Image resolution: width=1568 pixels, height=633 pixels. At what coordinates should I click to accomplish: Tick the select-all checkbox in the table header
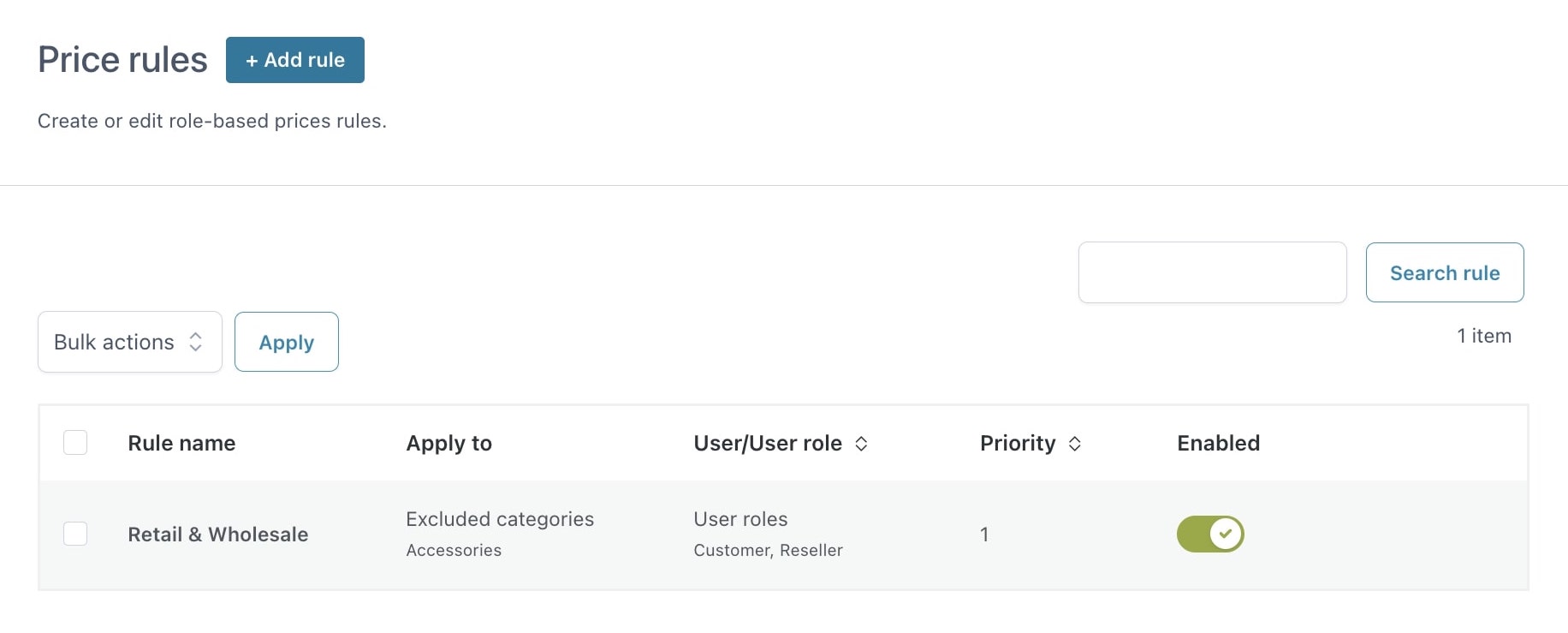tap(75, 443)
